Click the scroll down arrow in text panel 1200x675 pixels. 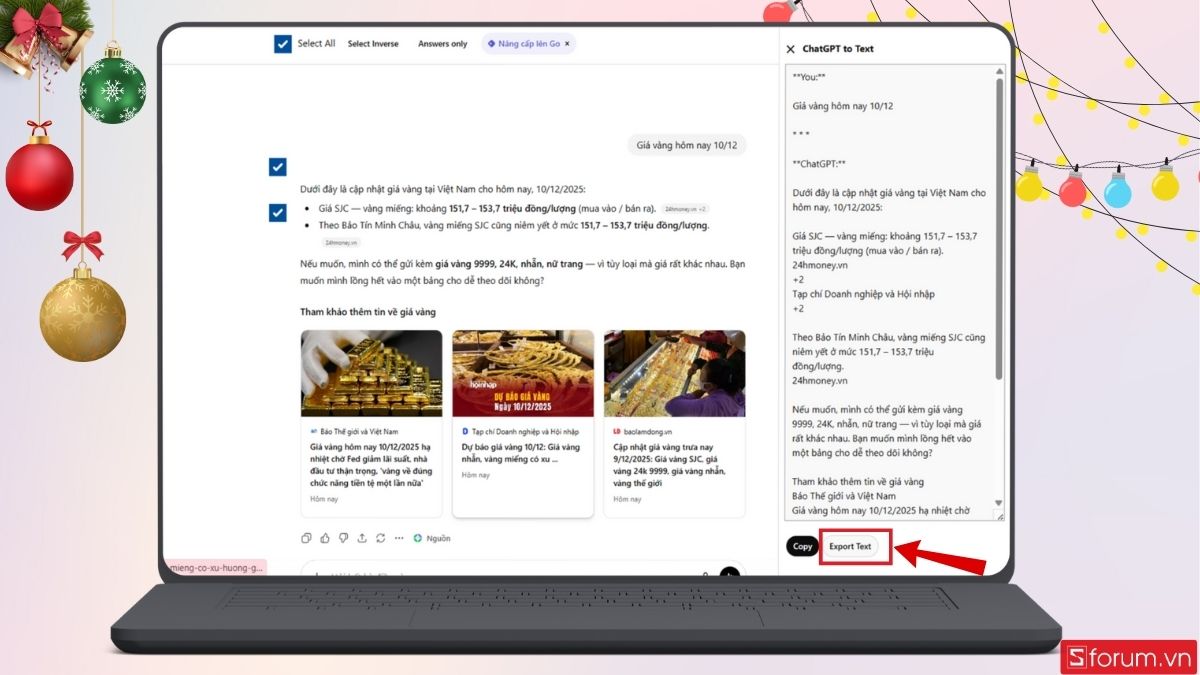click(x=998, y=503)
